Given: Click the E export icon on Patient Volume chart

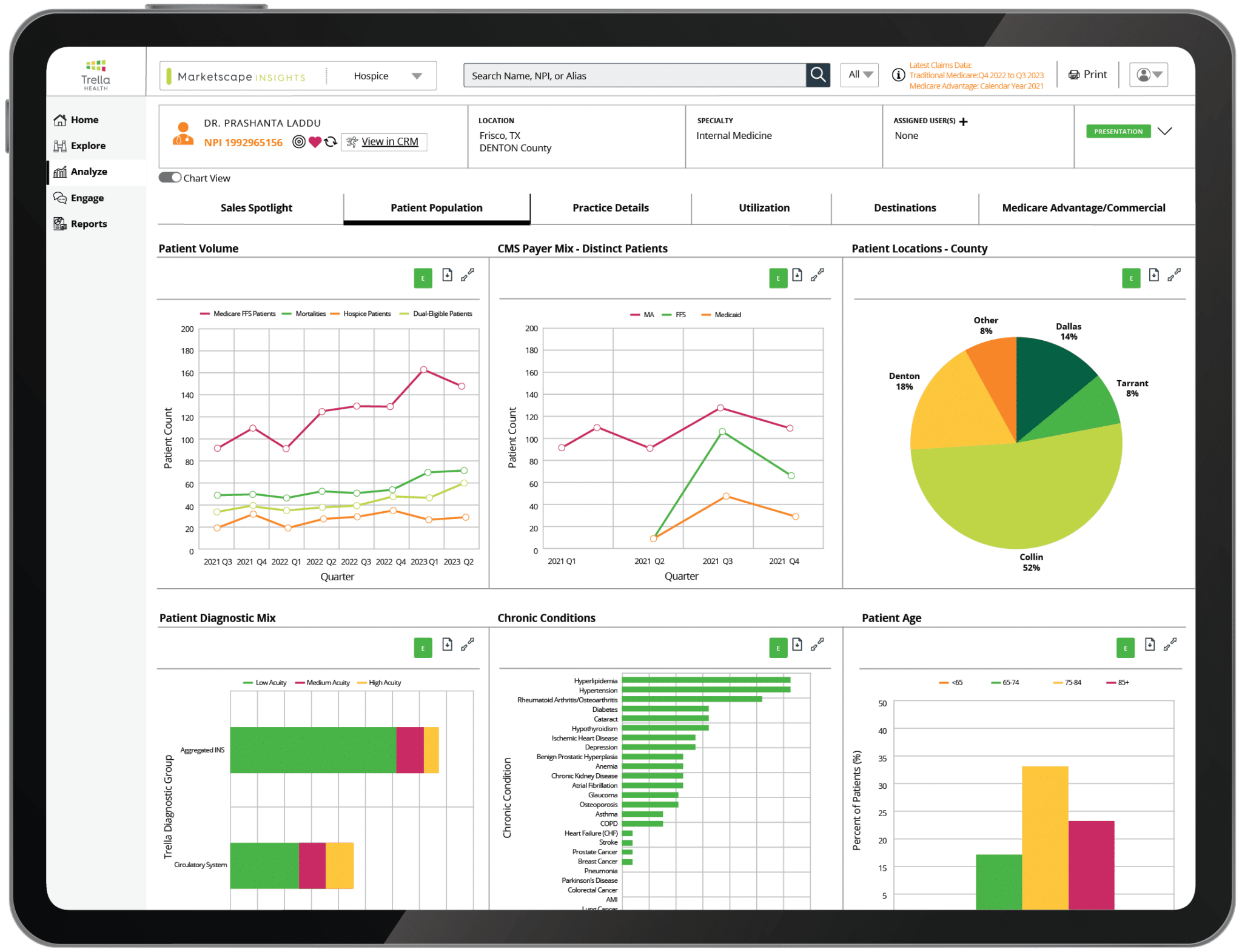Looking at the screenshot, I should 423,278.
